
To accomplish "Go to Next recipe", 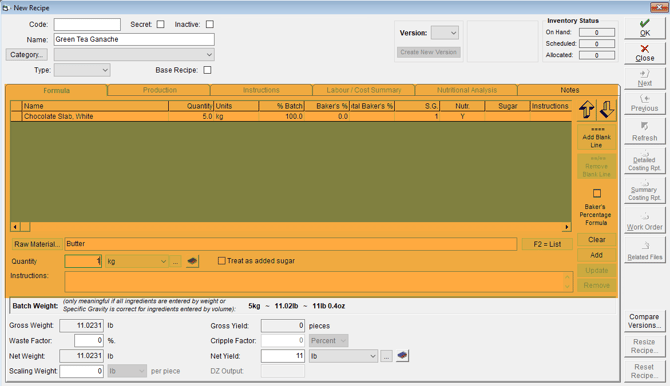I will (x=644, y=78).
